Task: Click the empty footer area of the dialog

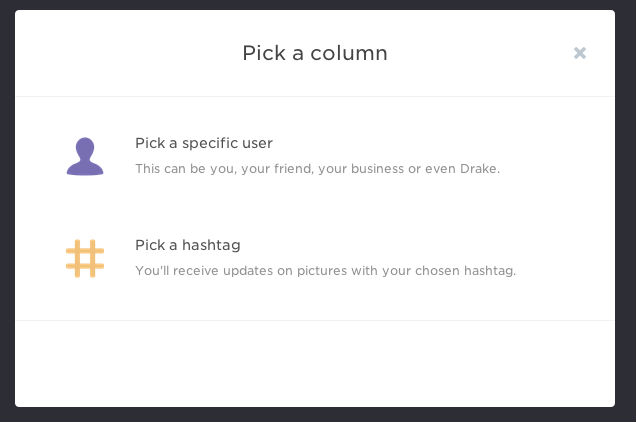Action: tap(315, 363)
